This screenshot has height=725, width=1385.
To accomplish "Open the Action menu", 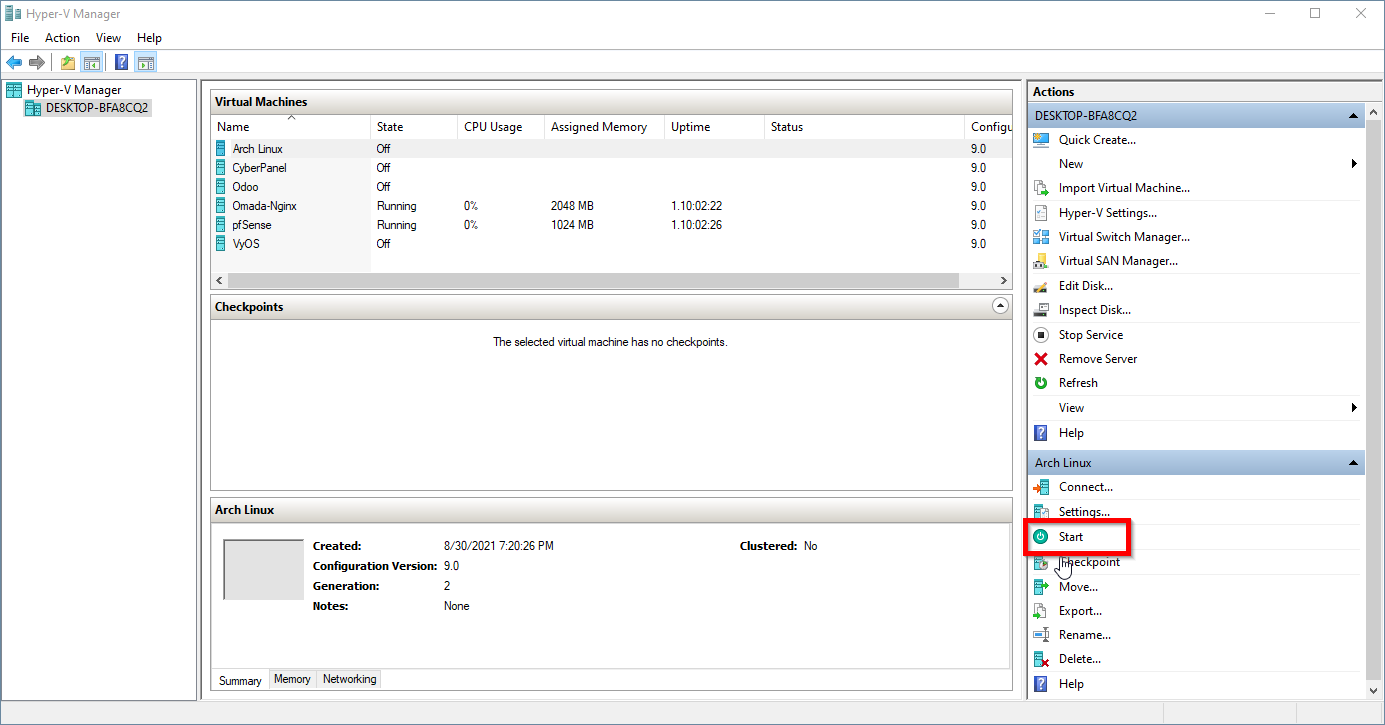I will click(62, 38).
